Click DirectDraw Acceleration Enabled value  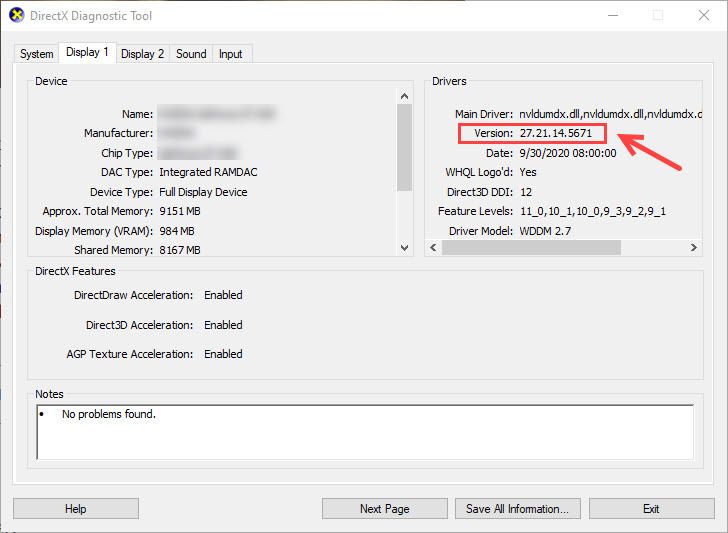(223, 295)
